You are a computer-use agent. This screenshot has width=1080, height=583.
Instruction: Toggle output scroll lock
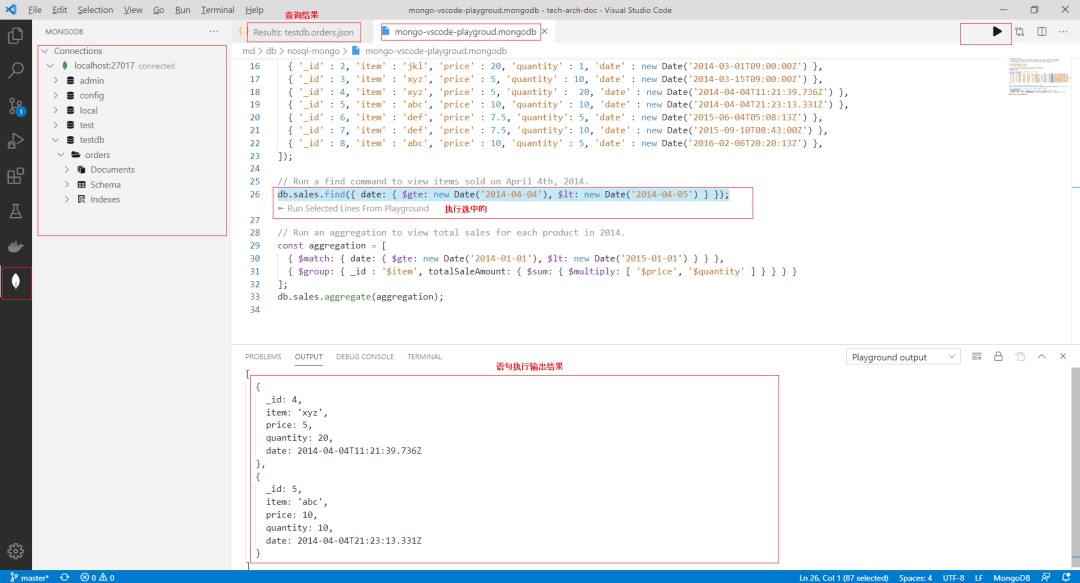tap(998, 357)
